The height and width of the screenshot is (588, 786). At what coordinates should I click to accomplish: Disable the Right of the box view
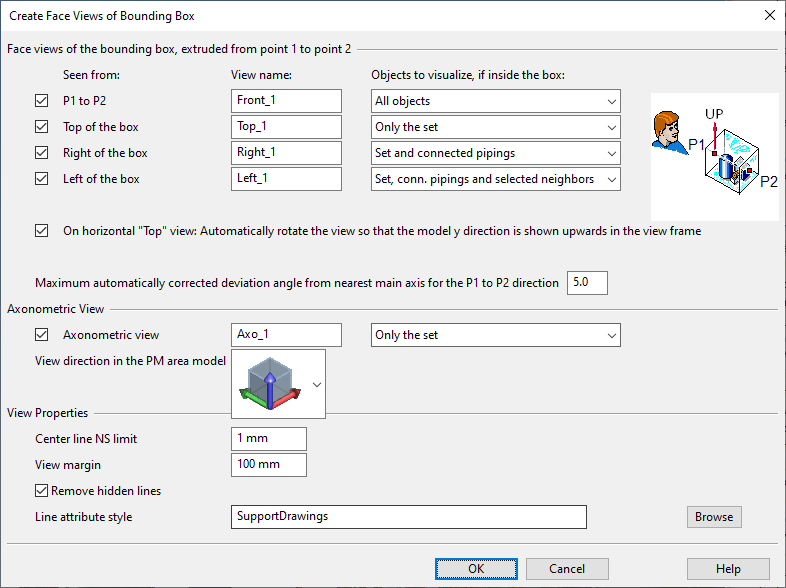tap(41, 153)
